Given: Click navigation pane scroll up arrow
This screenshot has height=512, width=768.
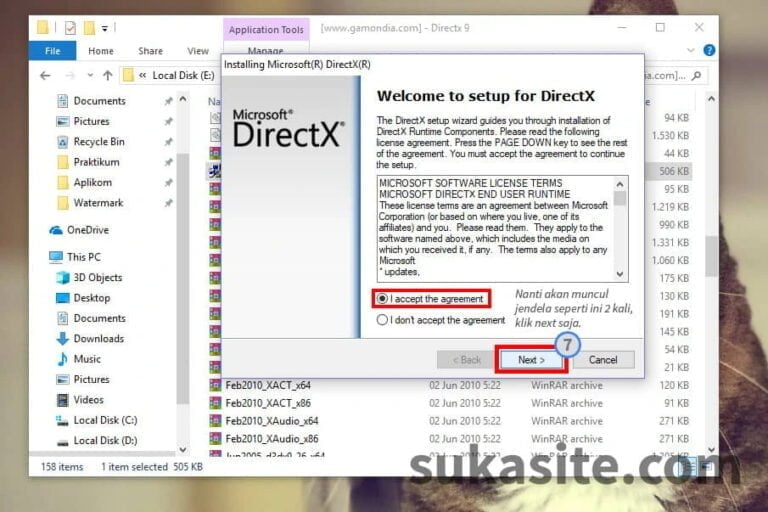Looking at the screenshot, I should pos(183,99).
